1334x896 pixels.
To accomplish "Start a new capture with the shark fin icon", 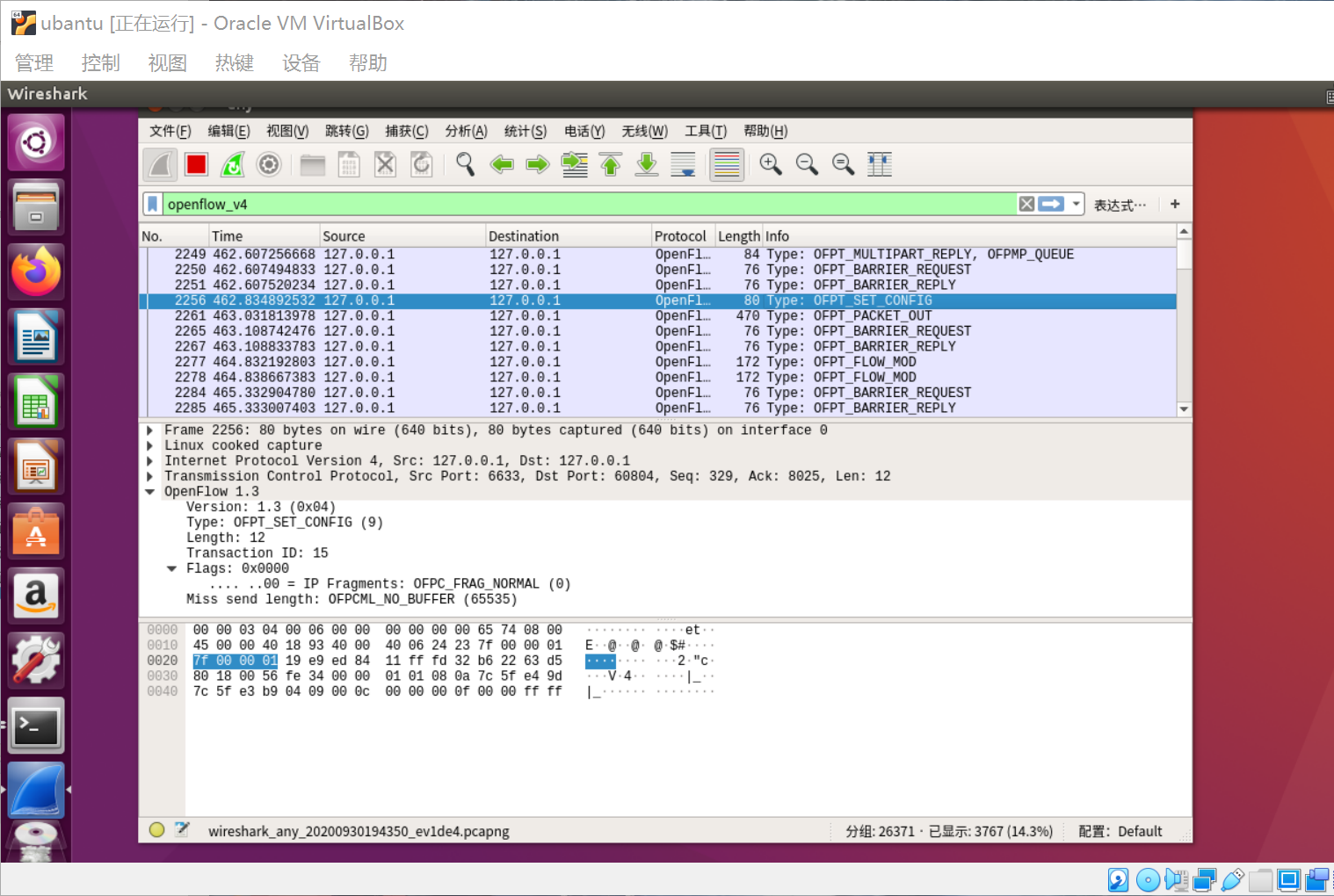I will click(x=160, y=164).
